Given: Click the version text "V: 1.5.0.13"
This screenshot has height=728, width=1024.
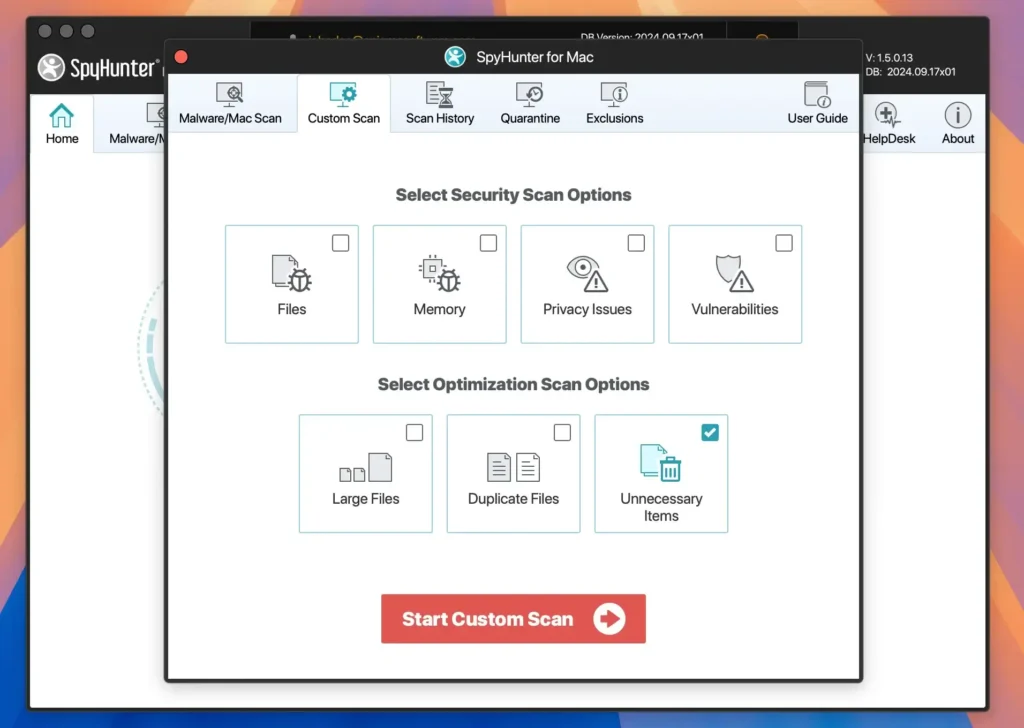Looking at the screenshot, I should click(889, 57).
